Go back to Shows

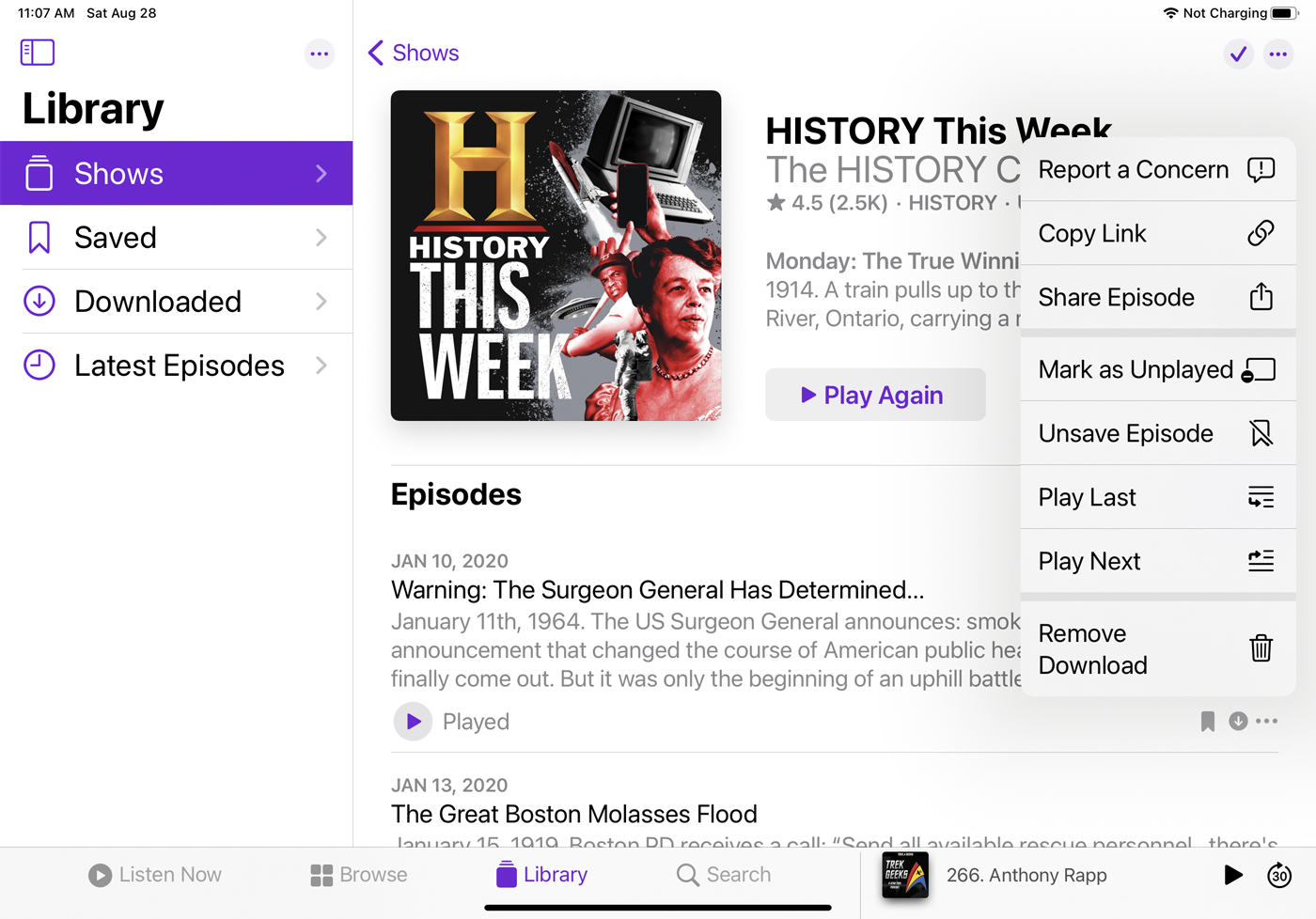tap(414, 53)
